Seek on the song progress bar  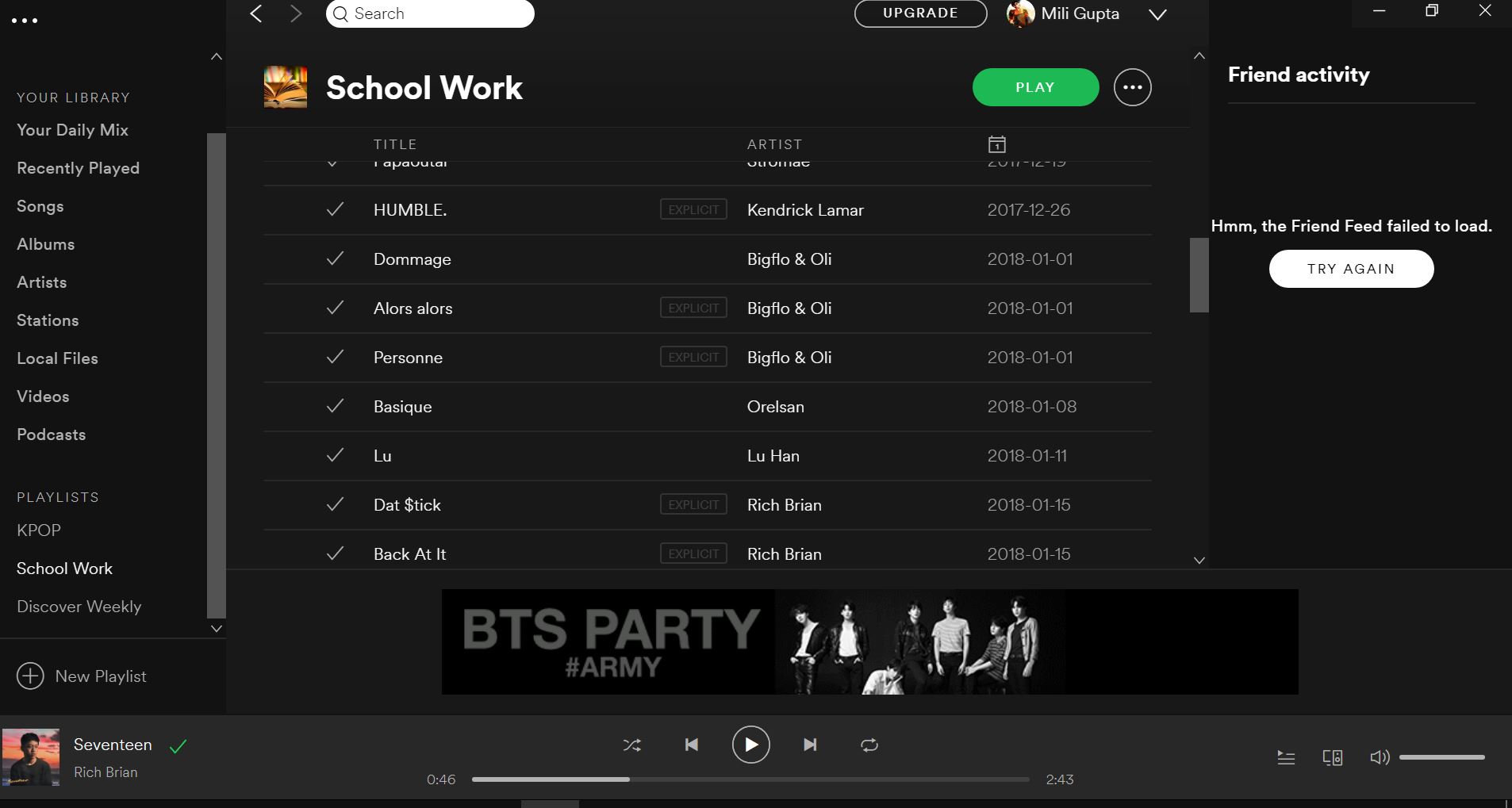pyautogui.click(x=750, y=779)
